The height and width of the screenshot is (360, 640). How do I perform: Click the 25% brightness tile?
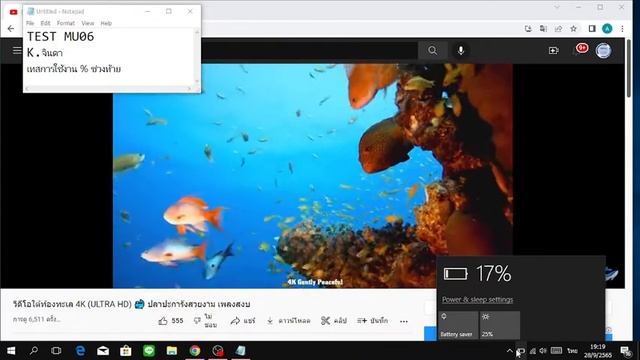(x=500, y=325)
